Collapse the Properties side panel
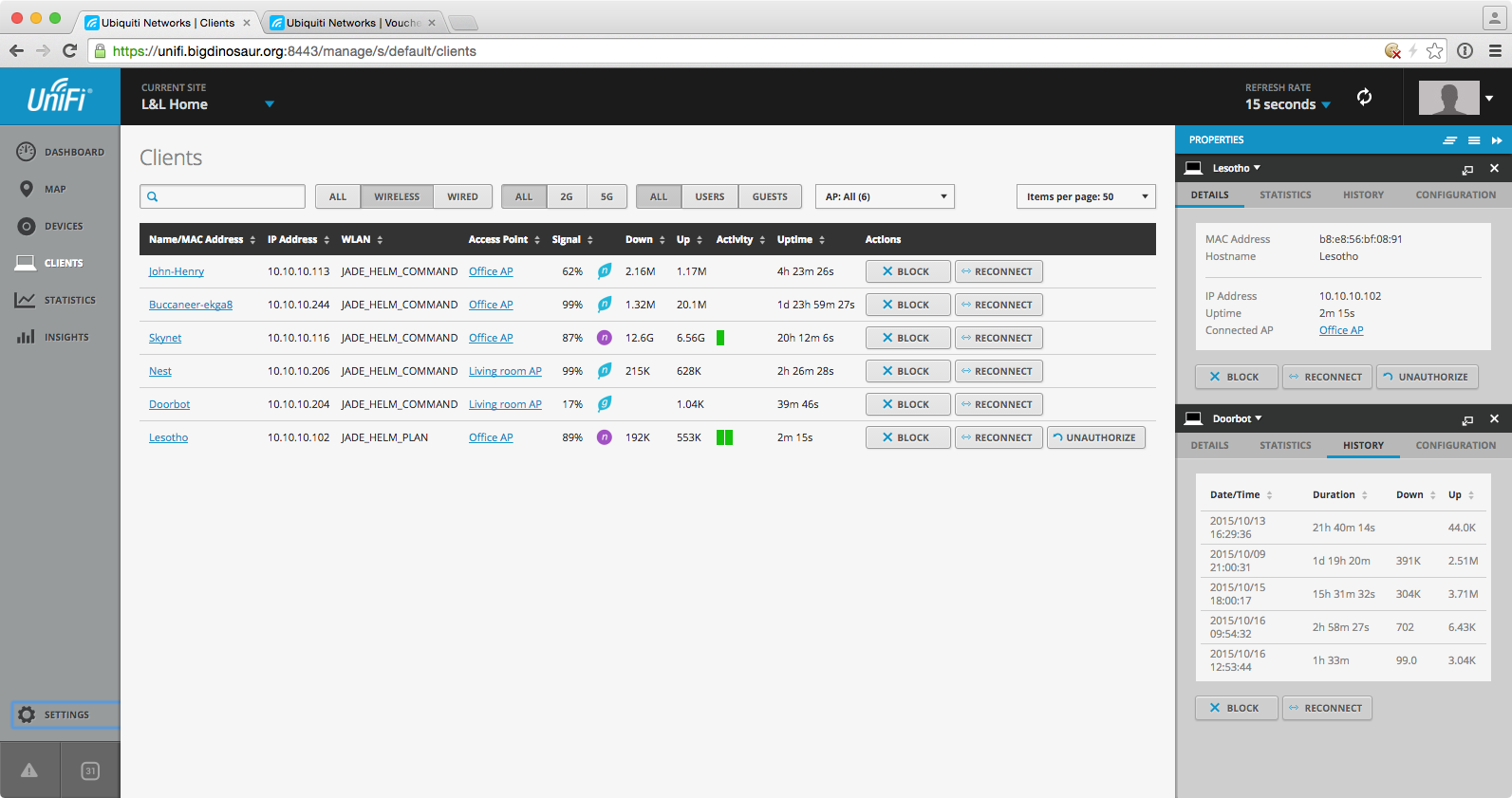1512x798 pixels. coord(1497,140)
